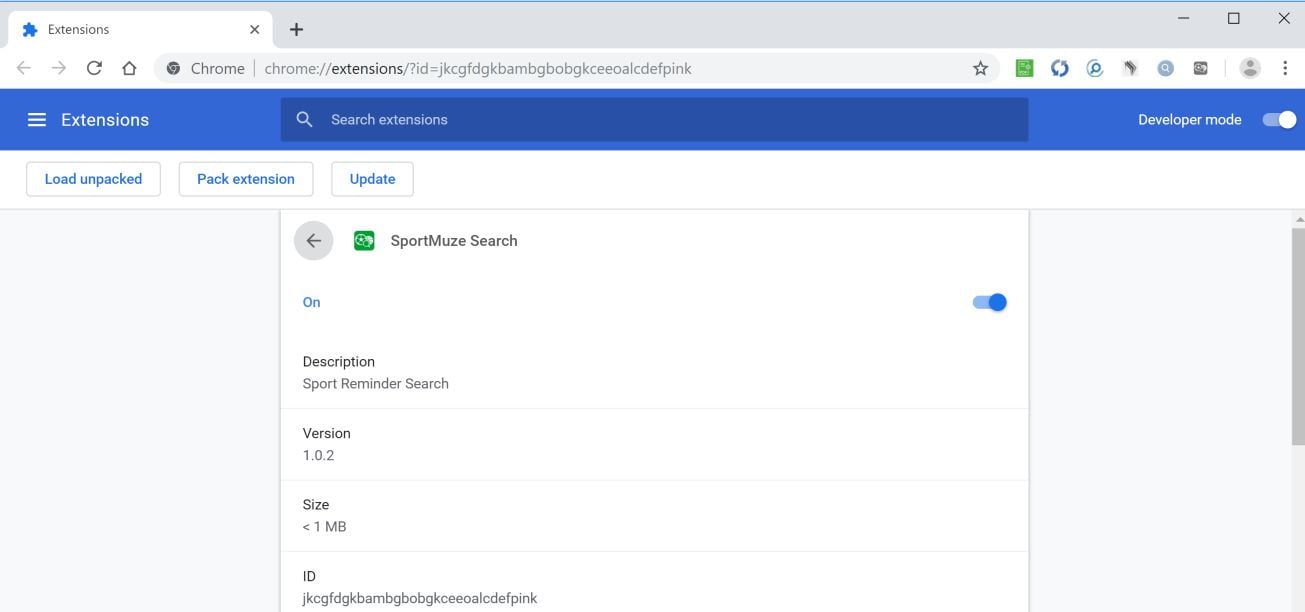This screenshot has height=612, width=1305.
Task: Disable the SportMuze Search extension toggle
Action: pyautogui.click(x=989, y=302)
